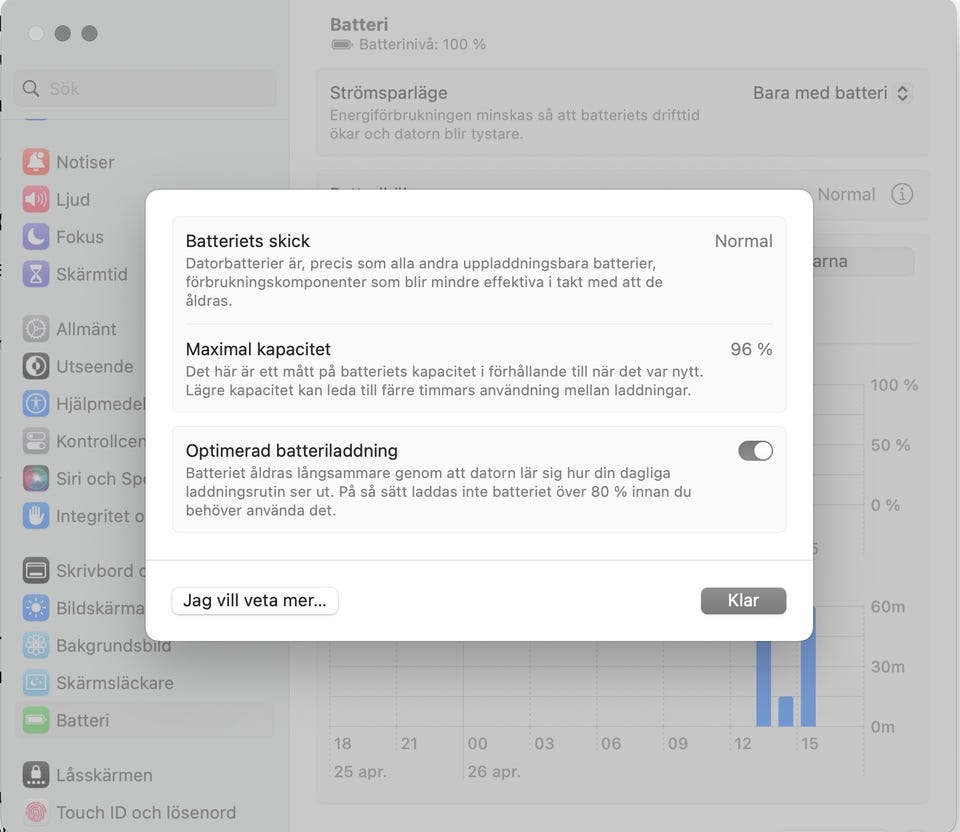Select the Siri och Spotlight icon

(x=36, y=478)
